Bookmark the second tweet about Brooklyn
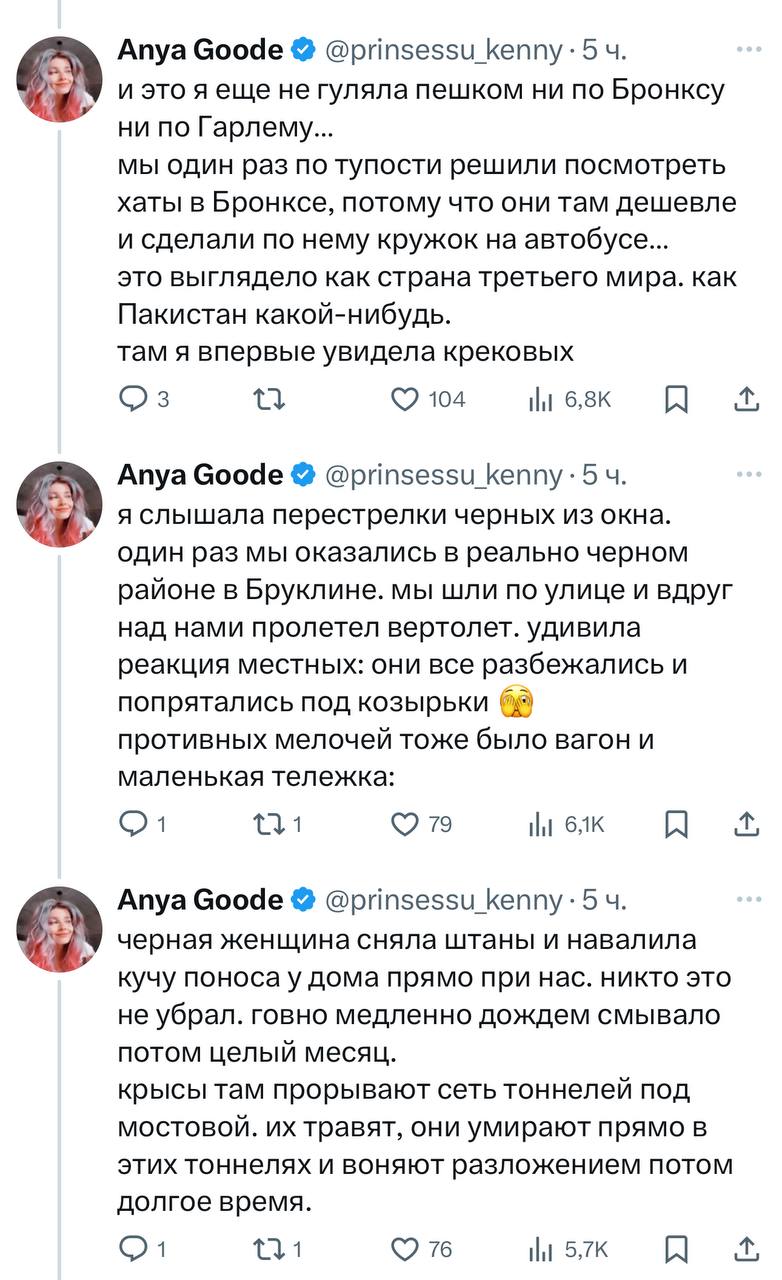 tap(677, 824)
